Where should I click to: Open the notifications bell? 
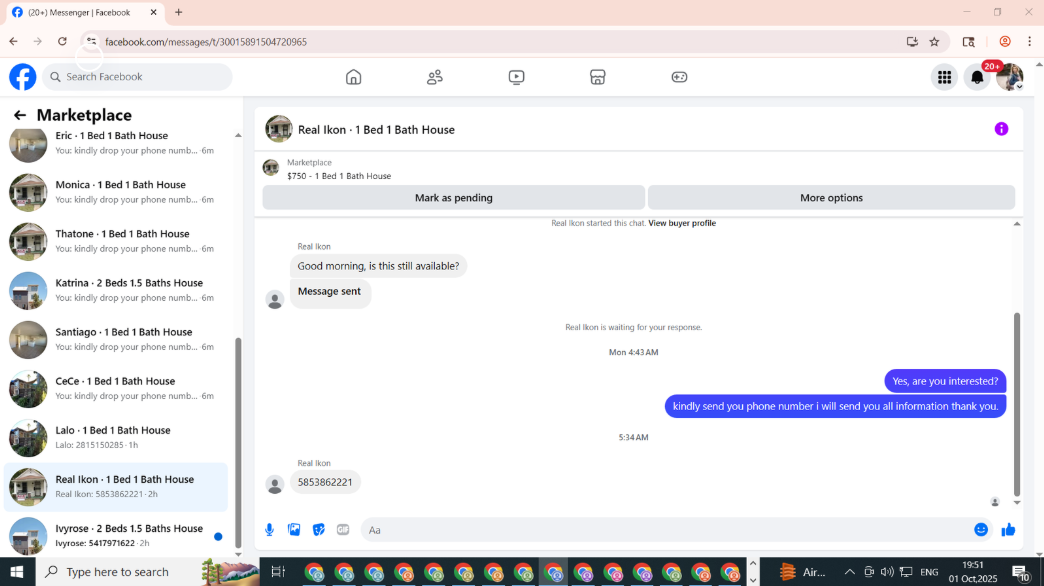tap(977, 77)
